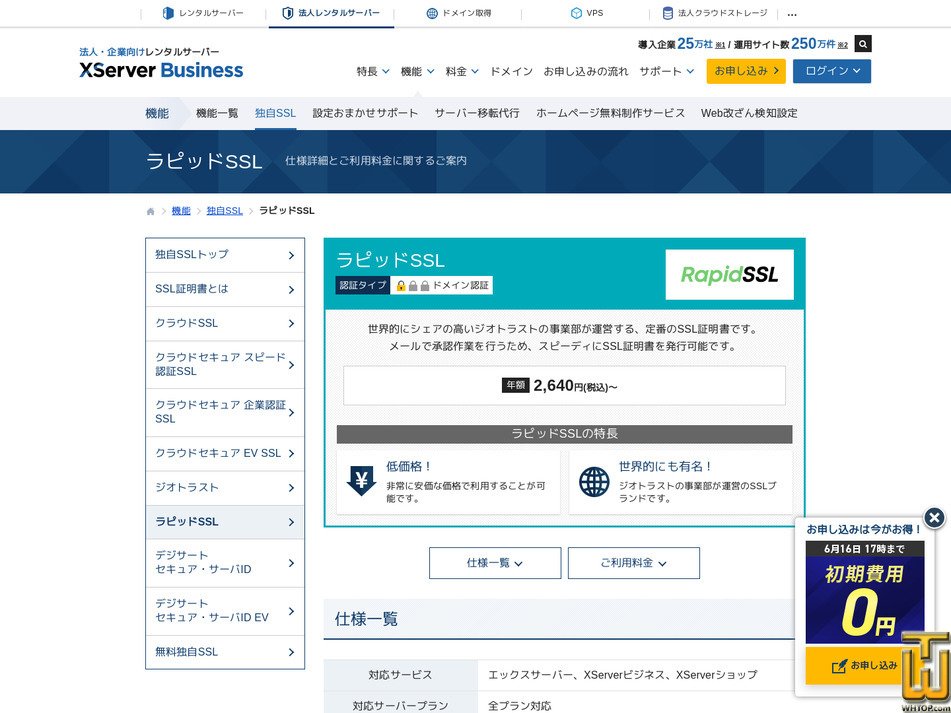Open the ドメイン取得 tab
Viewport: 951px width, 713px height.
(459, 13)
